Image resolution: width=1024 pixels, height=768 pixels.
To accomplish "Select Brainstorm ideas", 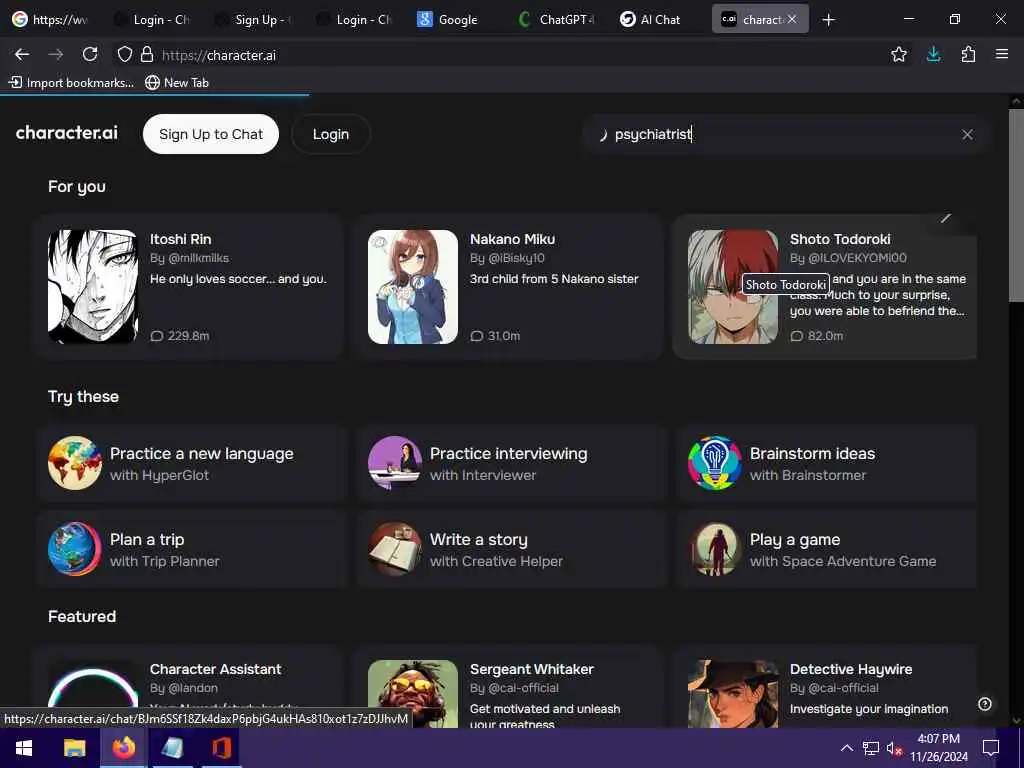I will point(827,463).
